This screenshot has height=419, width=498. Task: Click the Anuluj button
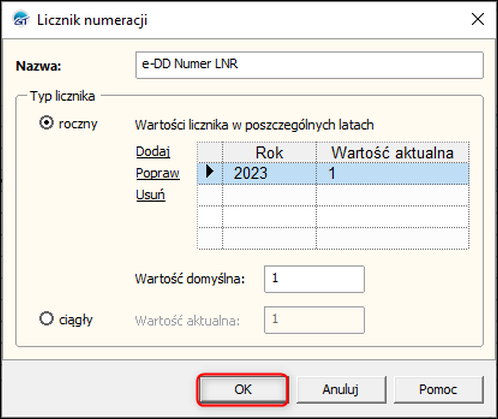pos(340,389)
